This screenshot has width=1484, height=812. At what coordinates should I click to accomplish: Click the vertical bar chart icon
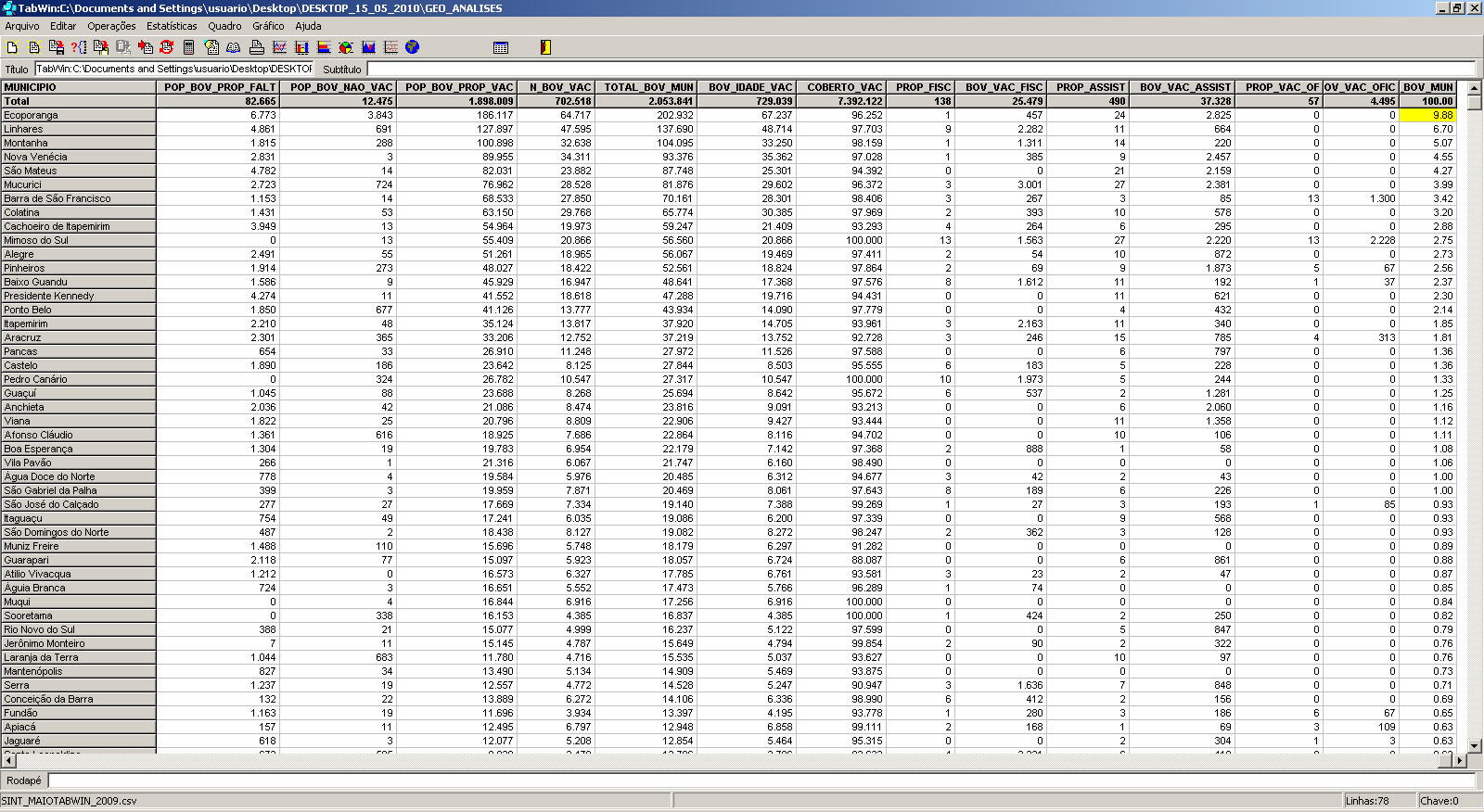click(301, 47)
